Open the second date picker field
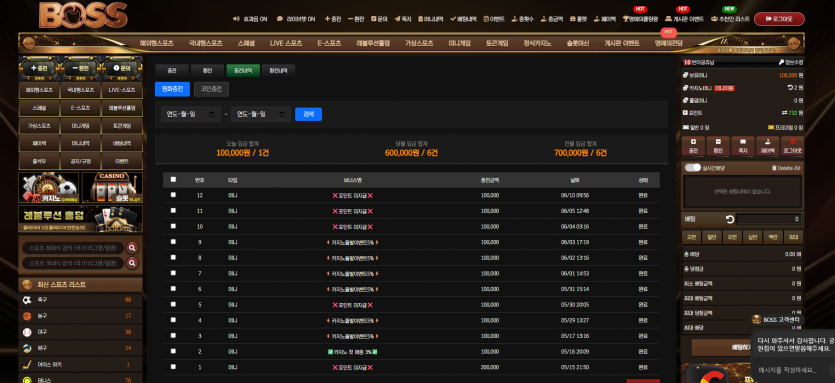The image size is (835, 383). point(261,114)
